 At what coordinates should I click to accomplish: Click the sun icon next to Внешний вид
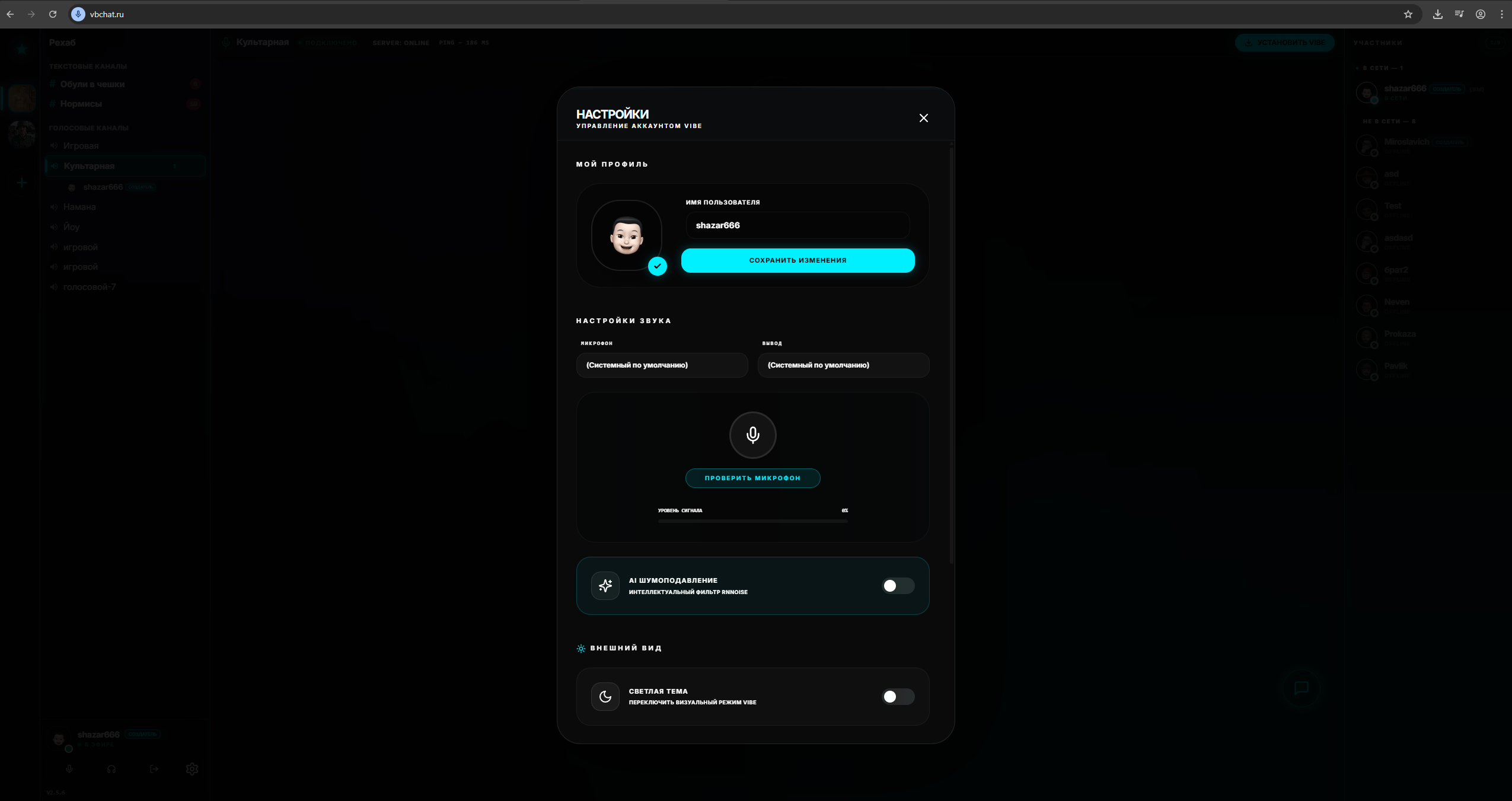pyautogui.click(x=581, y=649)
